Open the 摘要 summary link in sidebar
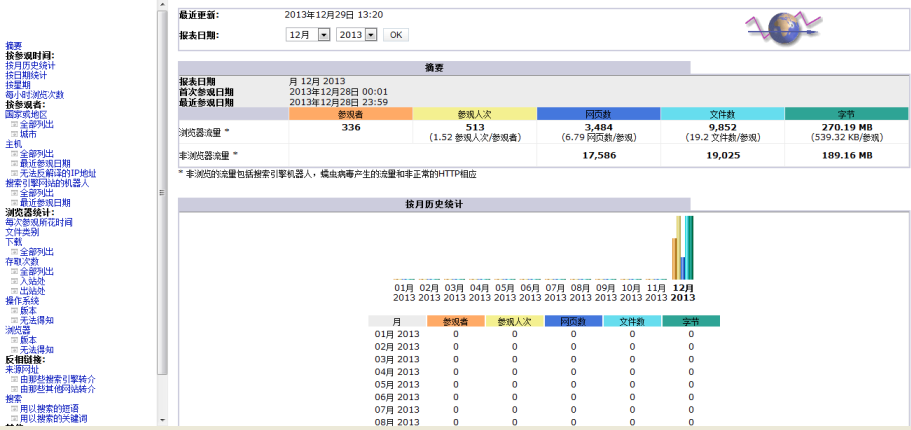The image size is (911, 430). [14, 46]
